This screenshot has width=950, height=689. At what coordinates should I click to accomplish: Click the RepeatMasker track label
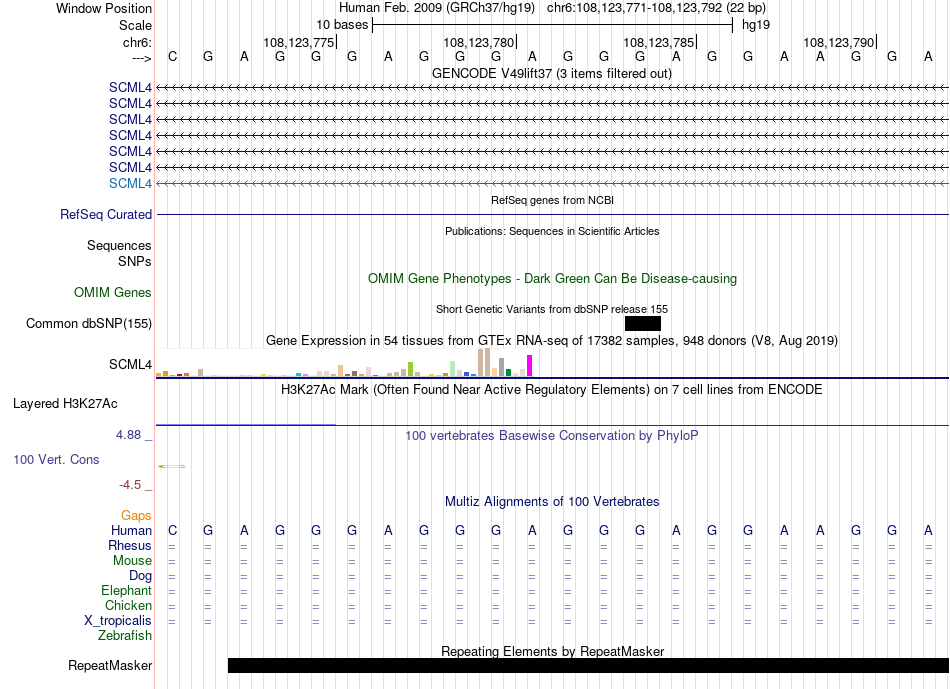[x=110, y=665]
